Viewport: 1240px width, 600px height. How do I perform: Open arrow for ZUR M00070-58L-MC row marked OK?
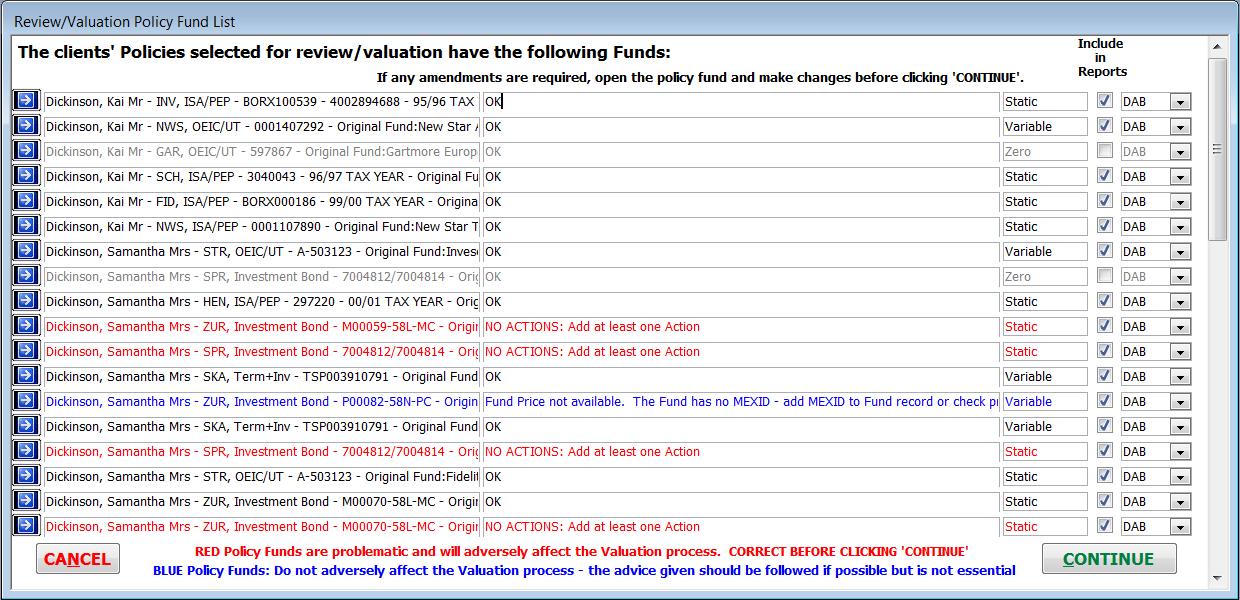pos(26,501)
